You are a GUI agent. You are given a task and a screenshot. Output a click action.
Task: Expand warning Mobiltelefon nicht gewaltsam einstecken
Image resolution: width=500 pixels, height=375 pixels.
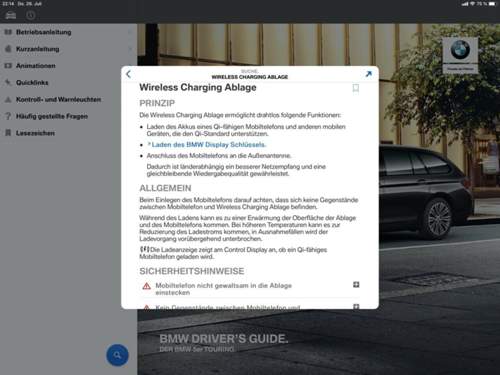point(356,284)
